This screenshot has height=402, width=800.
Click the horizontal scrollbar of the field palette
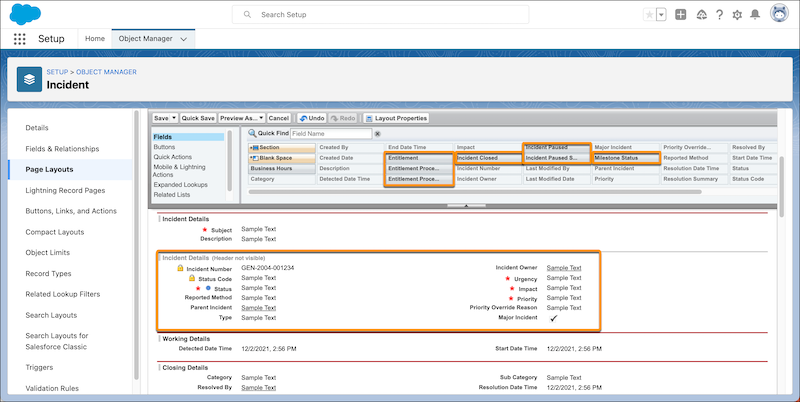click(x=474, y=192)
